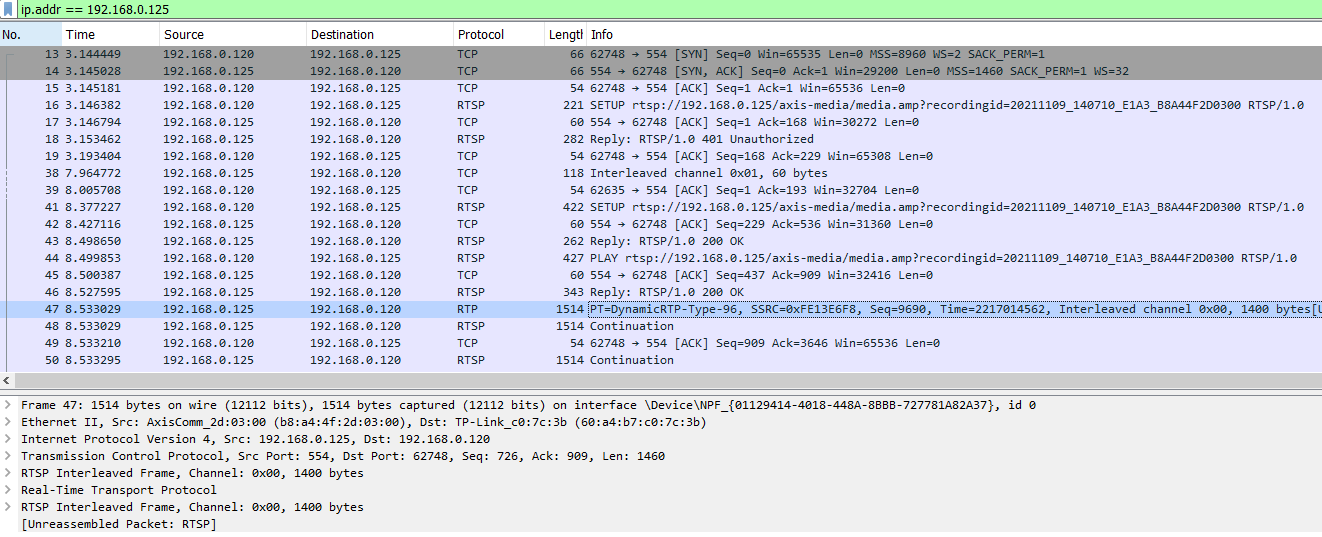Click the Unreassembled Packet: RTSP line
1322x537 pixels.
[x=119, y=524]
